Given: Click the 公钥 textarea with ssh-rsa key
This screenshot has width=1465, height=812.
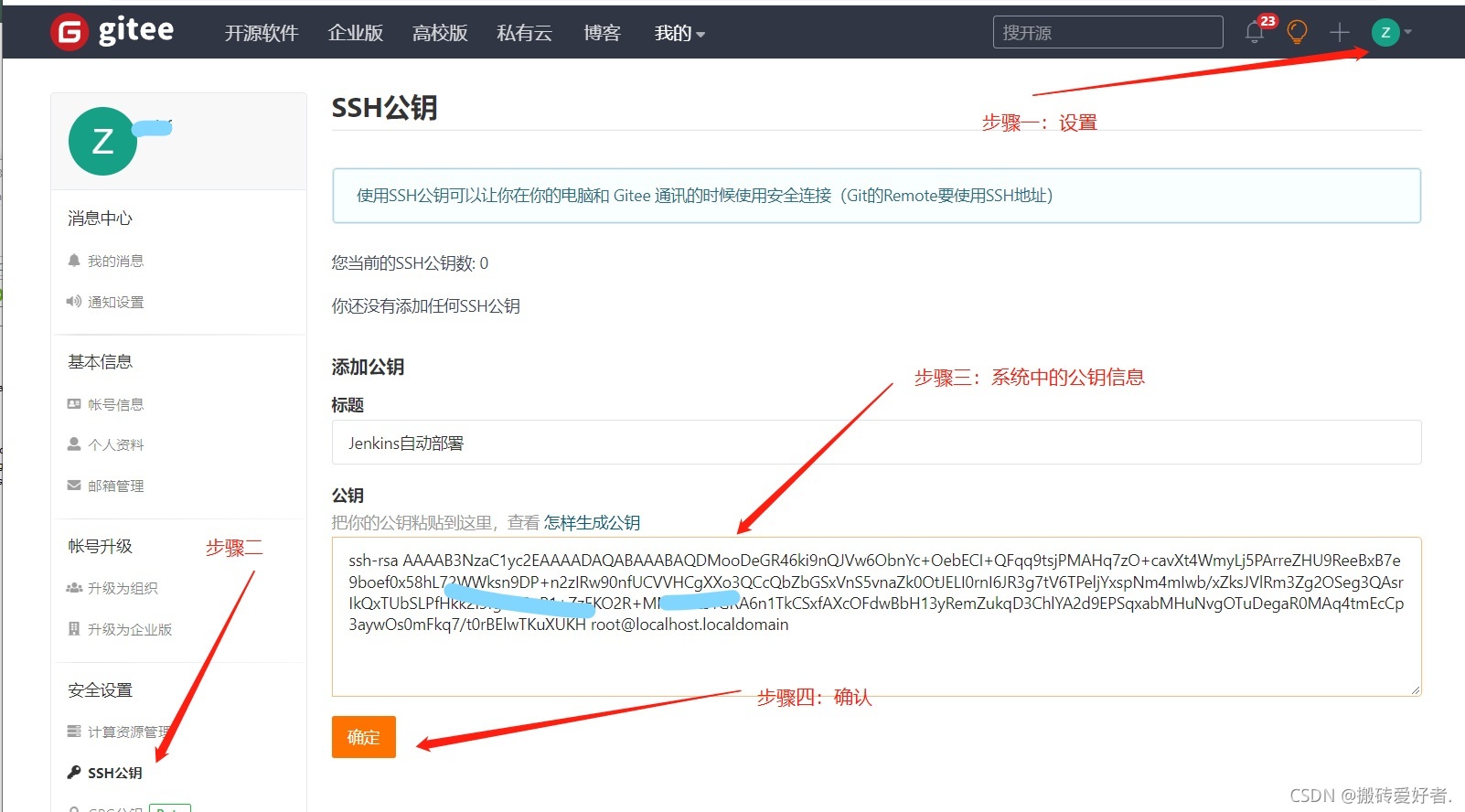Looking at the screenshot, I should click(876, 616).
